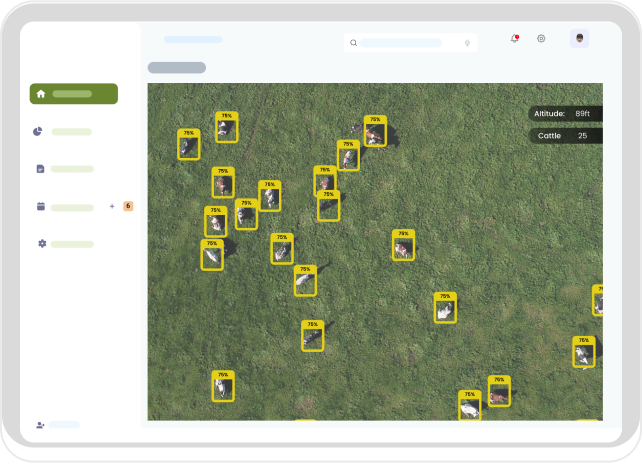Click the breadcrumb placeholder in top bar

(x=193, y=39)
